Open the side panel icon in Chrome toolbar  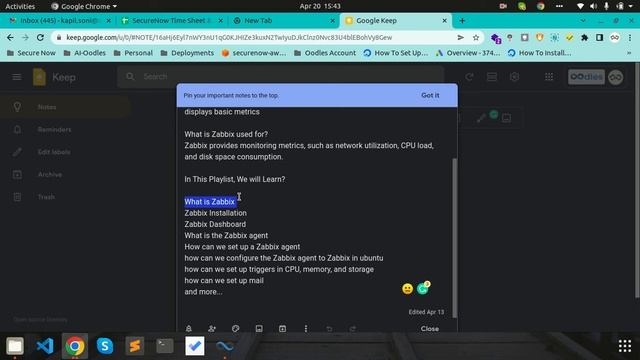(599, 38)
